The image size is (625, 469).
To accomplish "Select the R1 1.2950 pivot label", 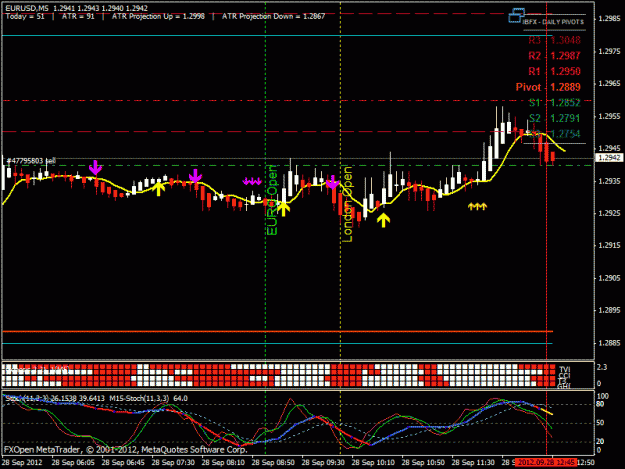I will pyautogui.click(x=554, y=71).
